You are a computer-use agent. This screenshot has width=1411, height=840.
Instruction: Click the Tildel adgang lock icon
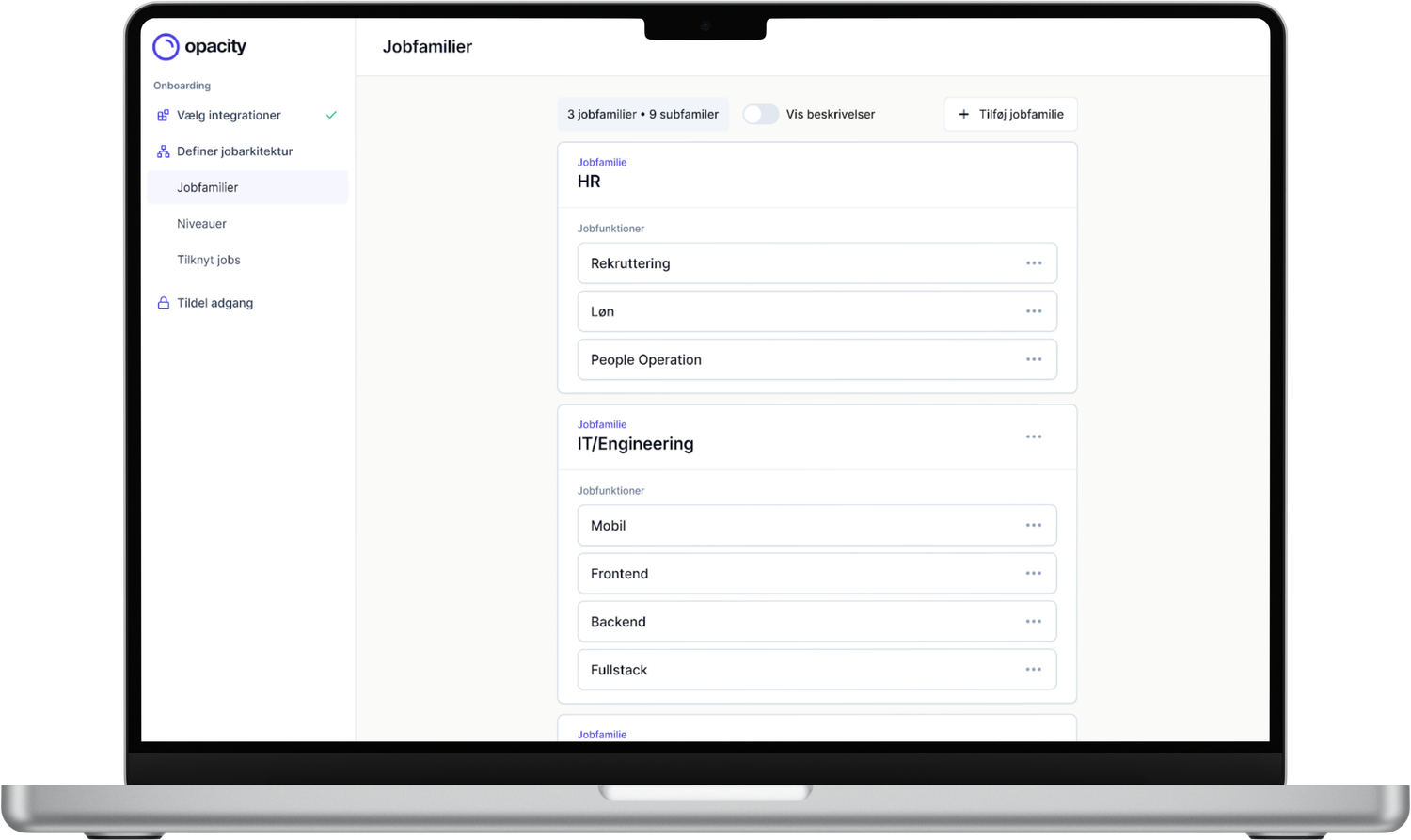[x=163, y=303]
